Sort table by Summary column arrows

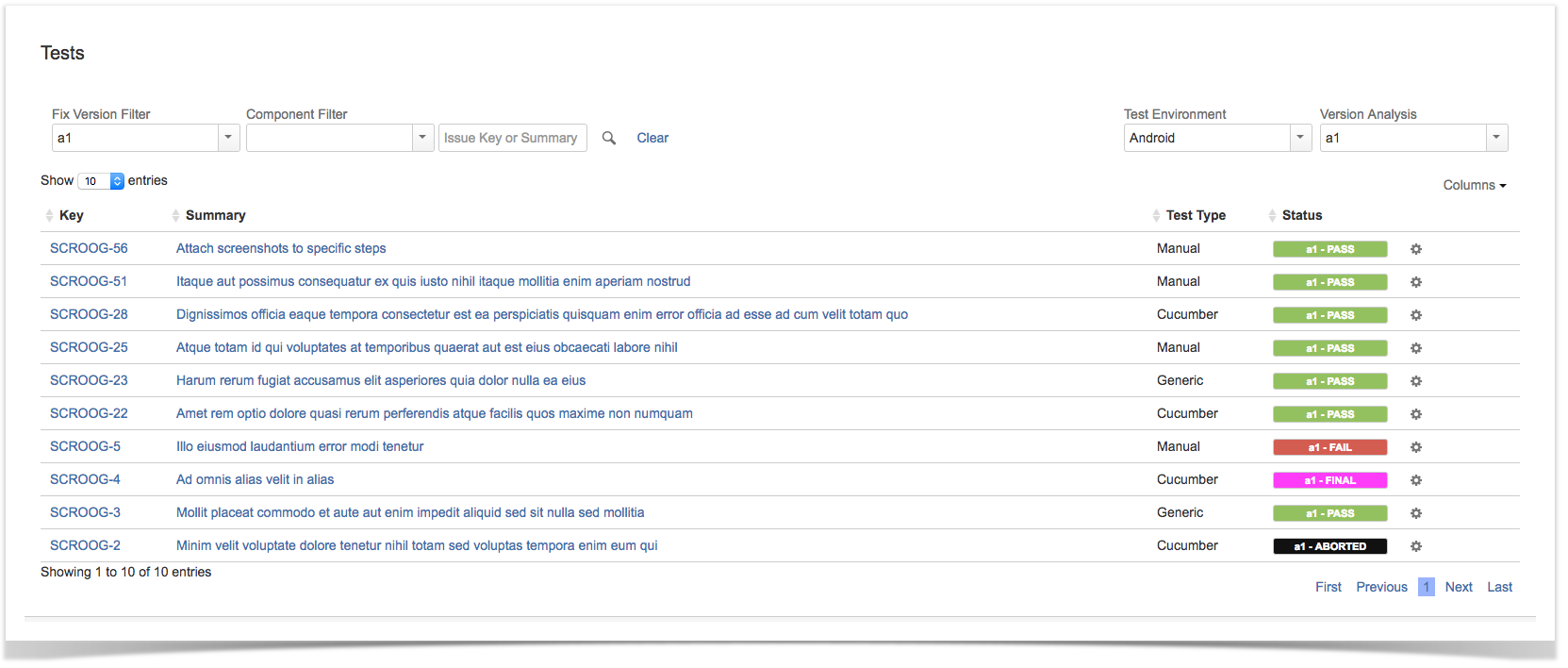(175, 215)
